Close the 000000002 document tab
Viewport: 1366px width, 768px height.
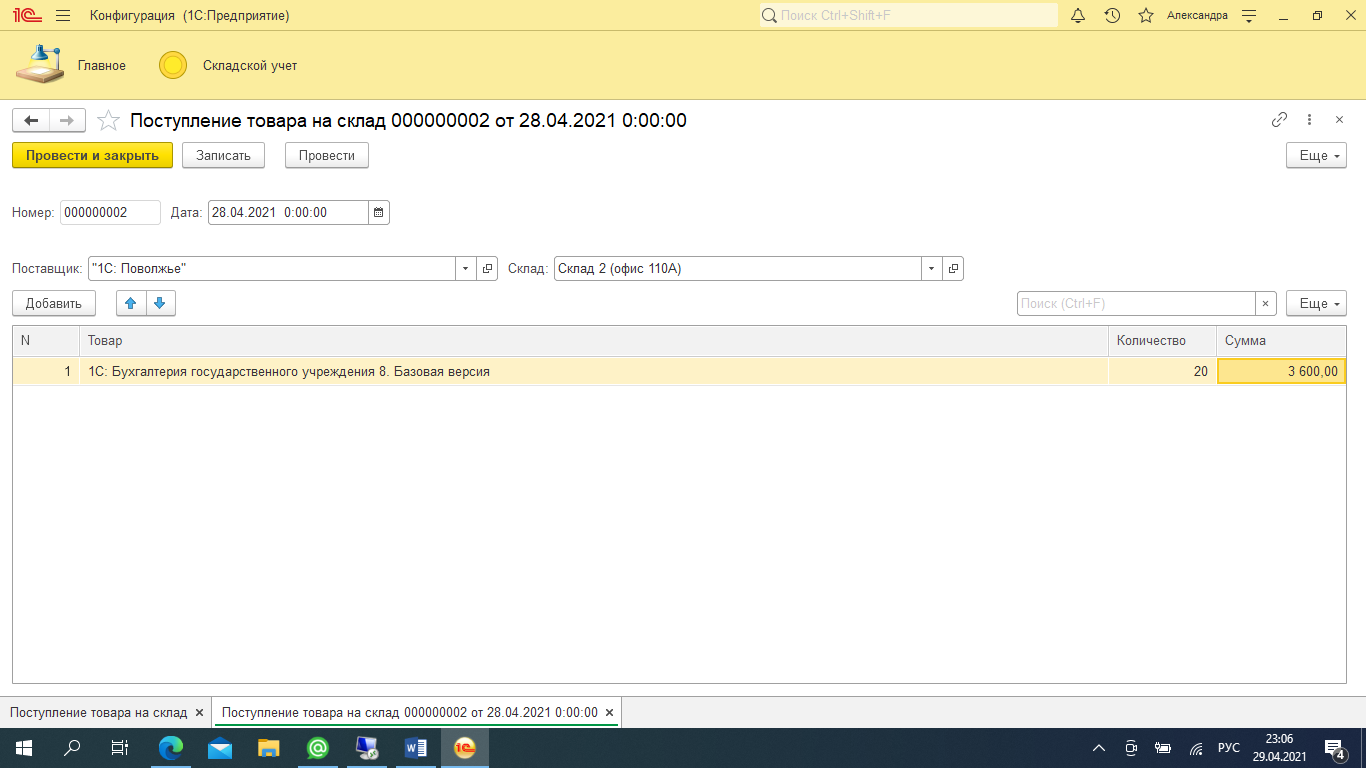(x=610, y=713)
